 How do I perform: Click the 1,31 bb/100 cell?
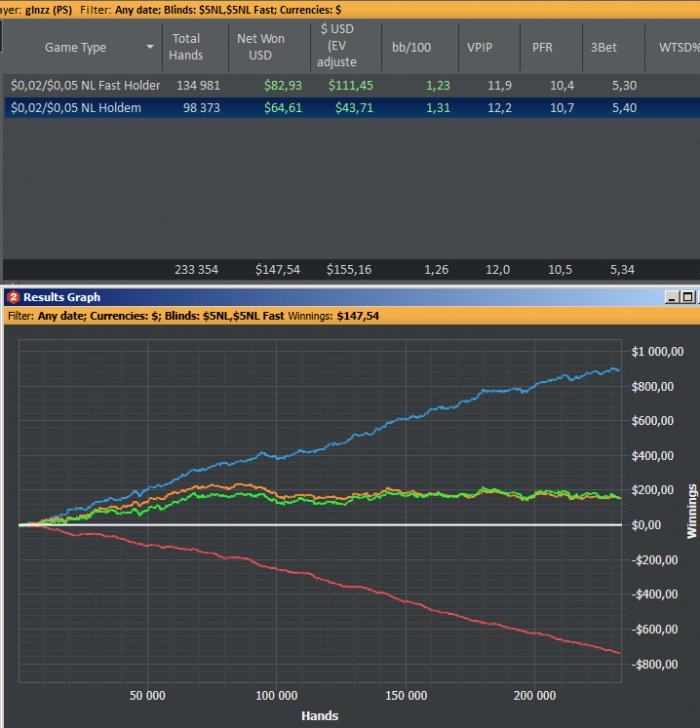[438, 108]
